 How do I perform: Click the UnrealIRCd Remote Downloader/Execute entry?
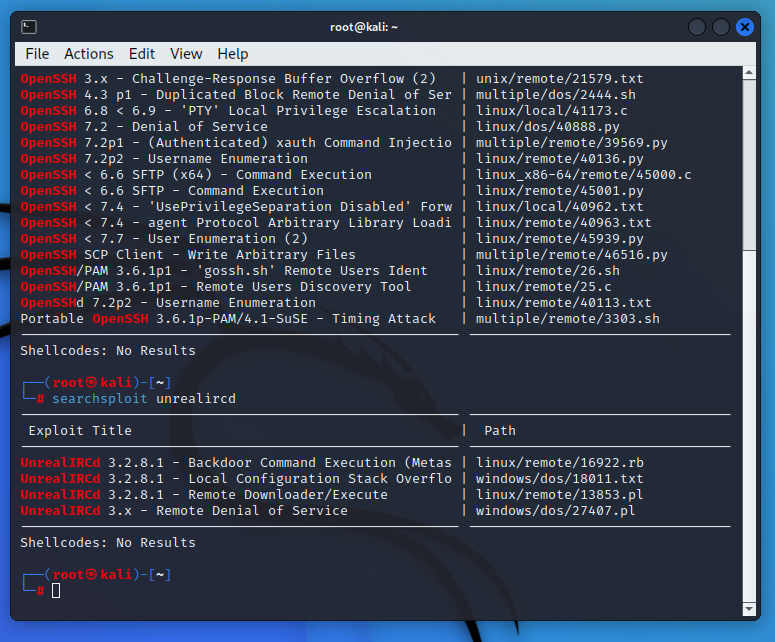(204, 495)
